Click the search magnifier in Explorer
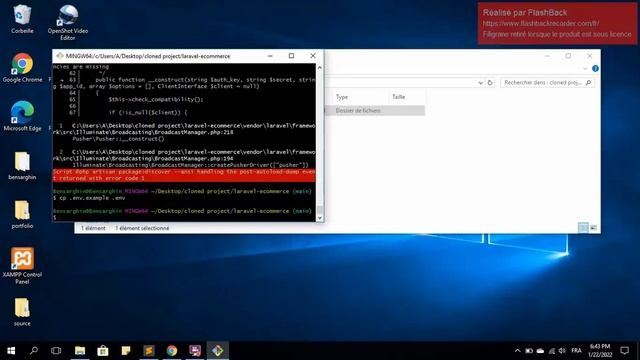Screen dimensions: 640x360 (588, 82)
